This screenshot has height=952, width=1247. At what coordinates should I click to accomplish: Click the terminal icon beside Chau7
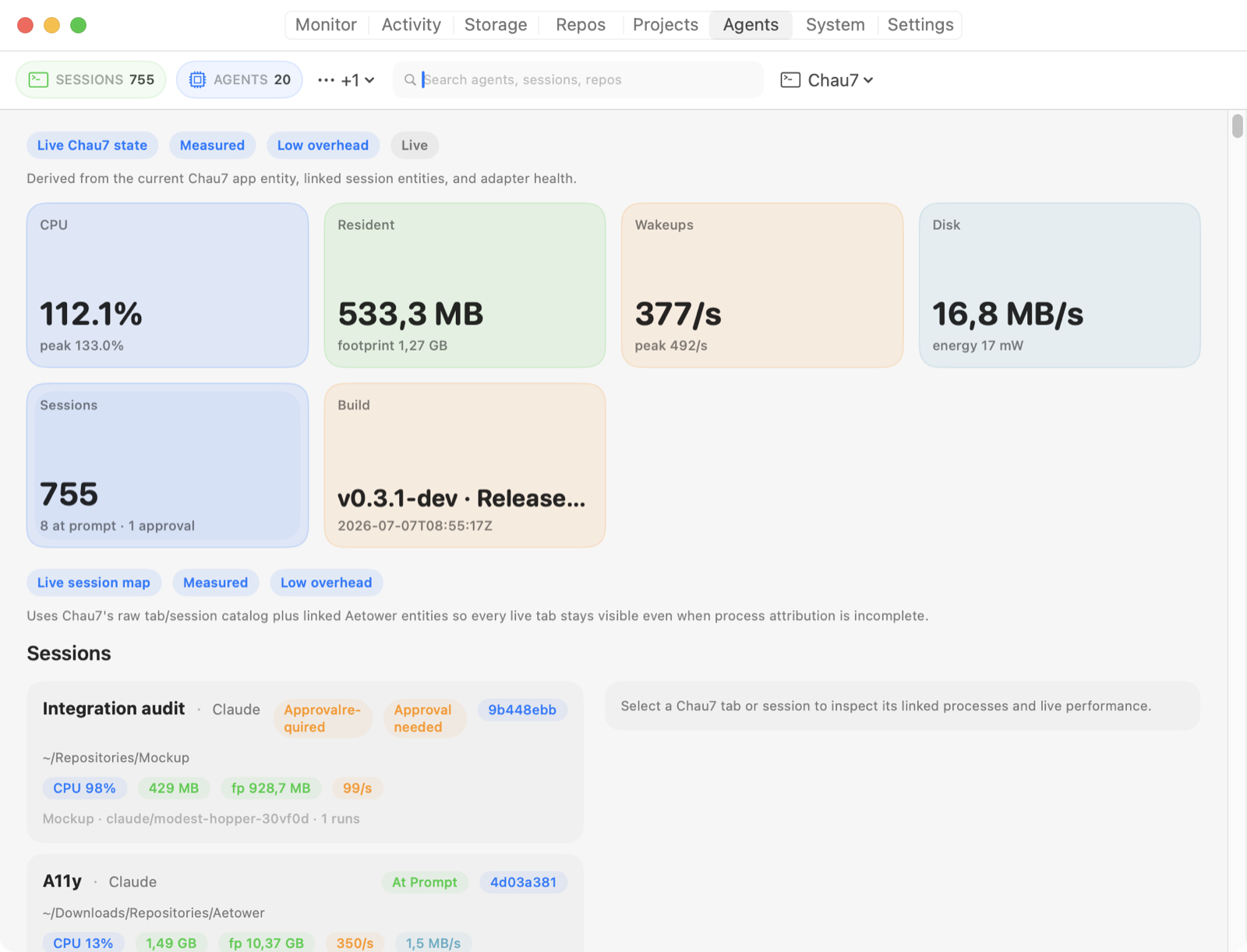click(790, 79)
